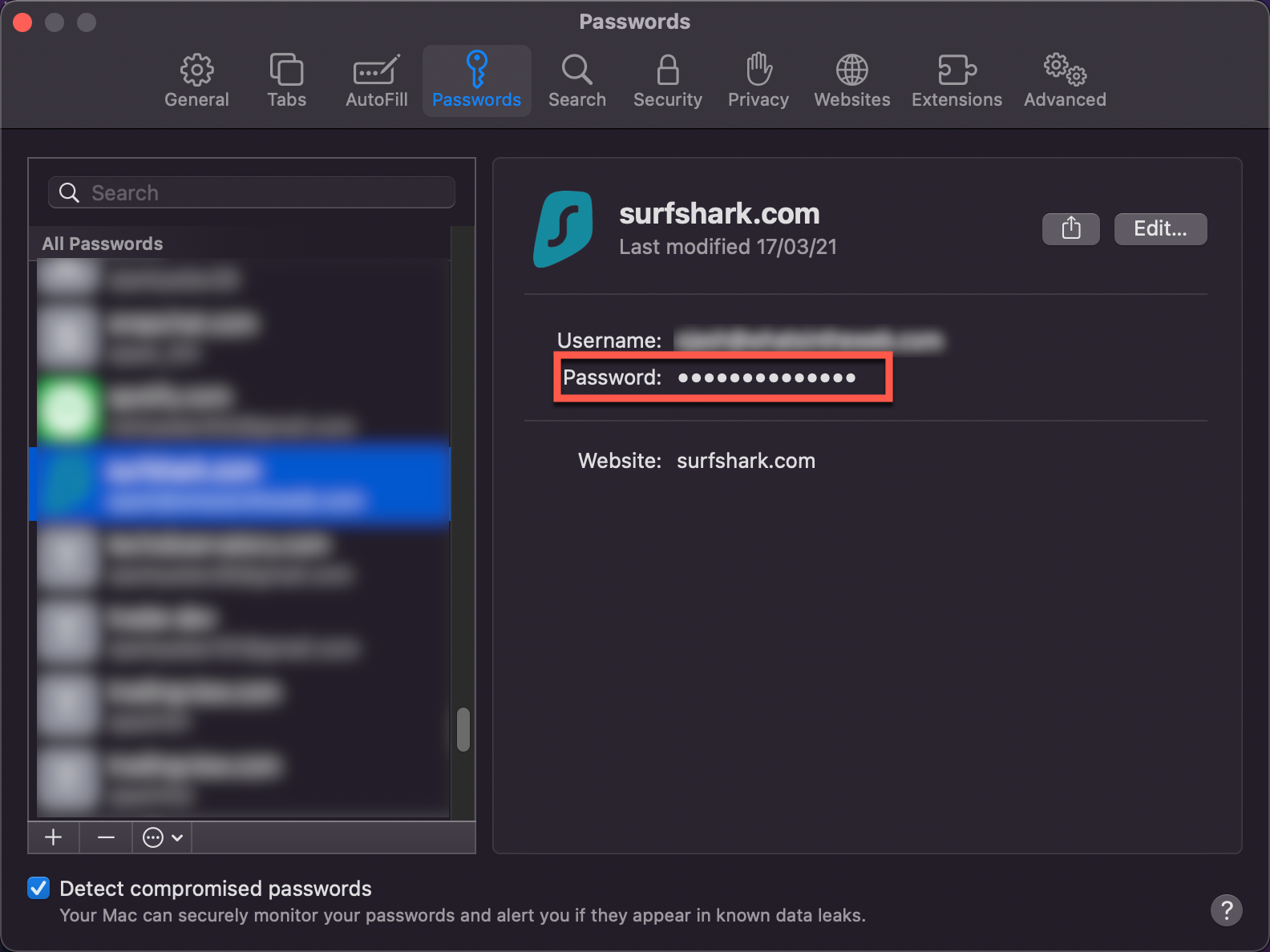The height and width of the screenshot is (952, 1270).
Task: Open the Extensions puzzle tab
Action: pos(957,81)
